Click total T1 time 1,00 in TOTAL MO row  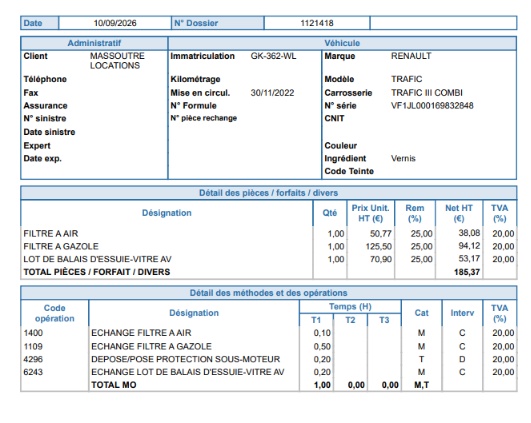click(x=322, y=385)
